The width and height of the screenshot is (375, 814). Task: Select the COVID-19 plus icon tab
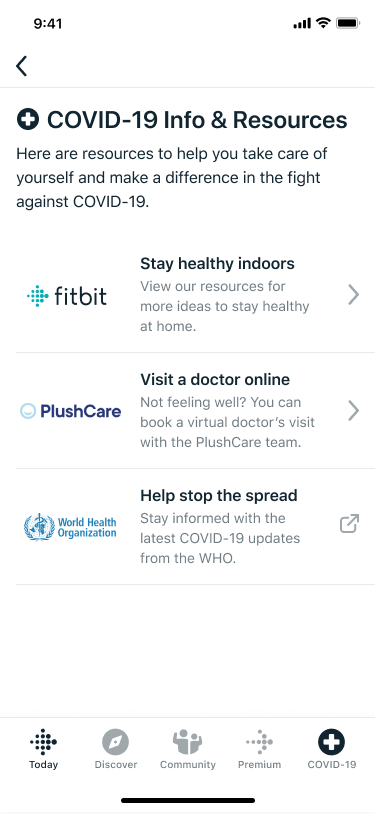(x=331, y=742)
